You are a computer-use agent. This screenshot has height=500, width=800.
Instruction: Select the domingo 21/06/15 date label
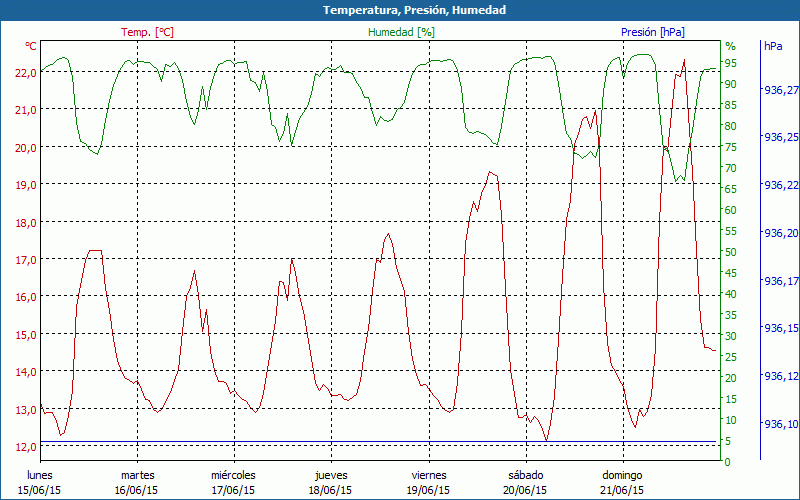click(x=622, y=483)
